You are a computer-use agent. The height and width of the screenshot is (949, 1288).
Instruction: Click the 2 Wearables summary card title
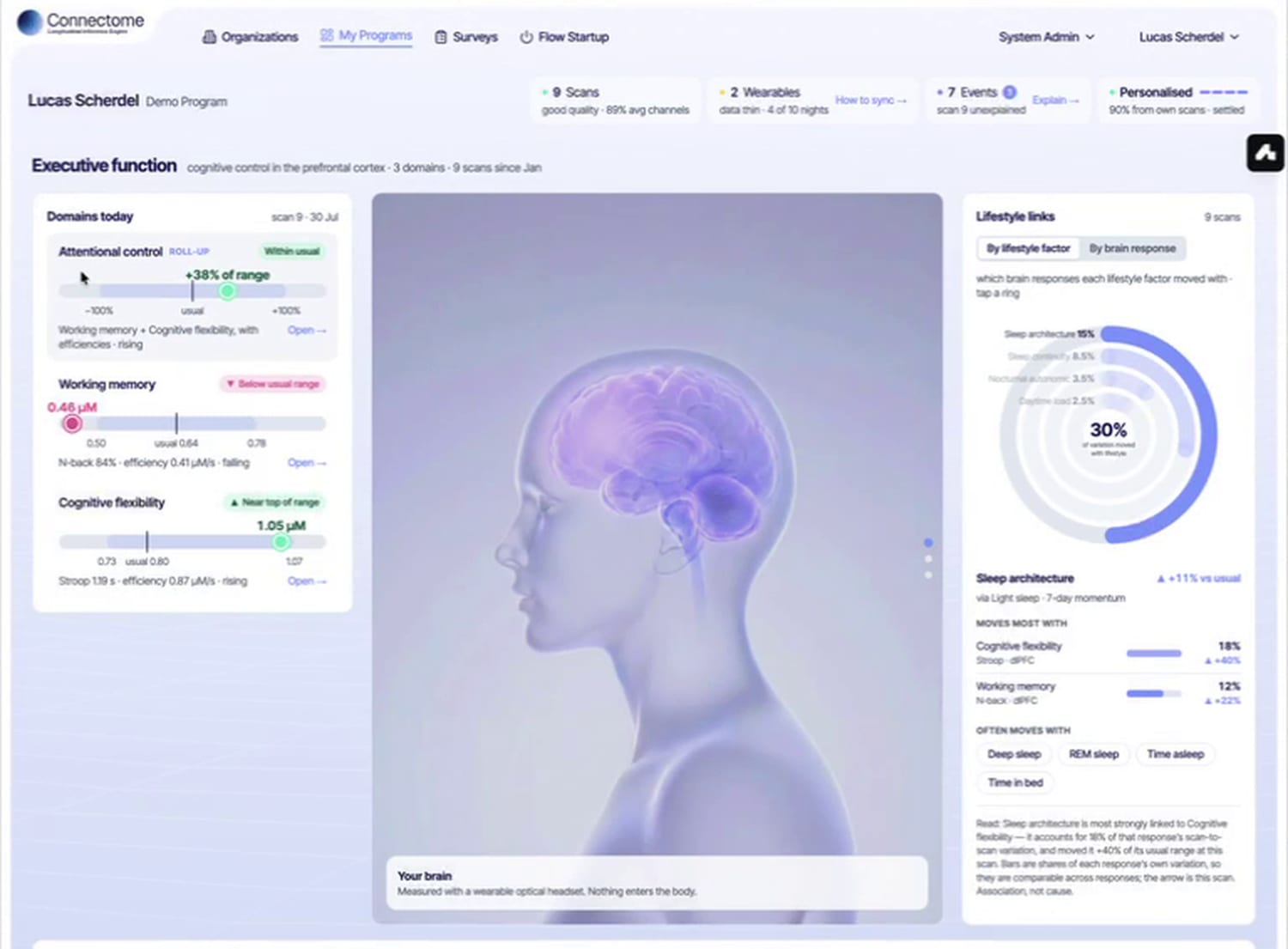764,92
